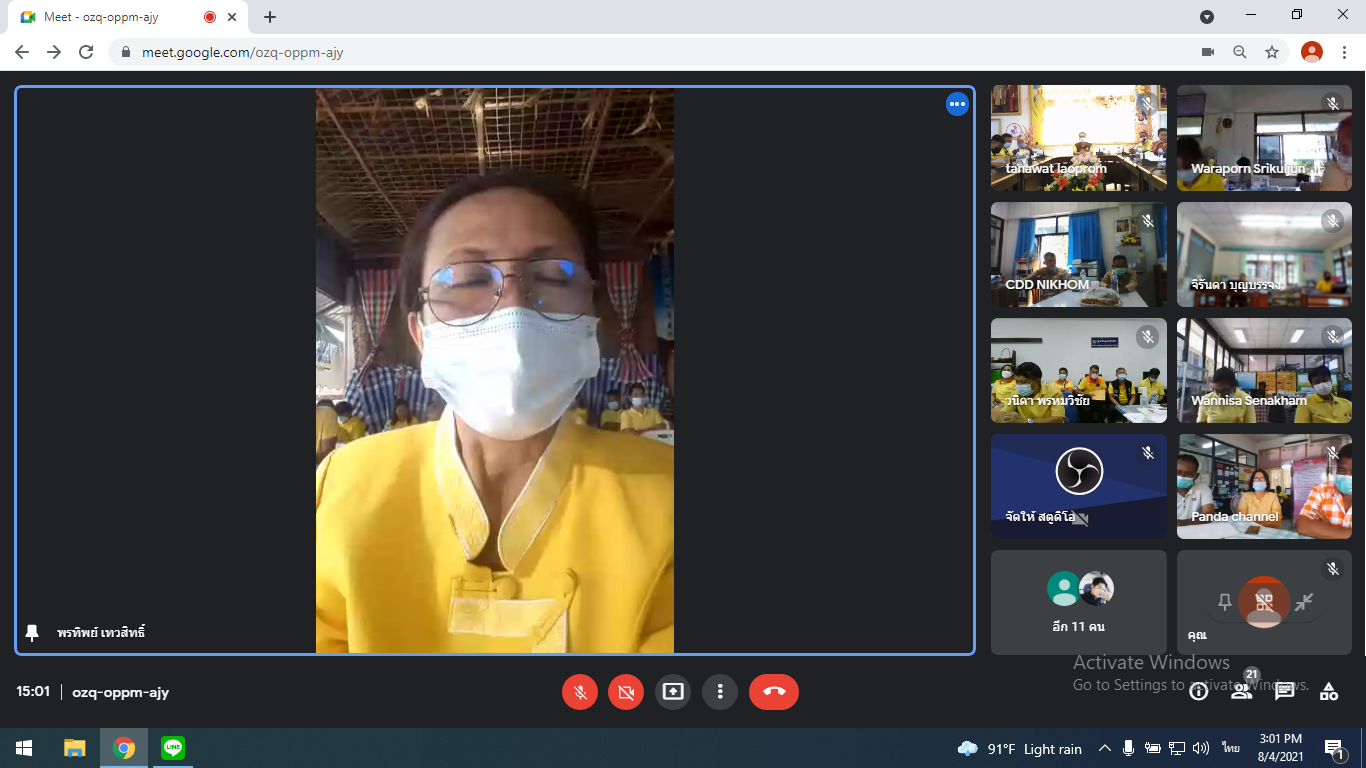Open the camera permission icon in address bar
This screenshot has height=768, width=1366.
pos(1207,52)
